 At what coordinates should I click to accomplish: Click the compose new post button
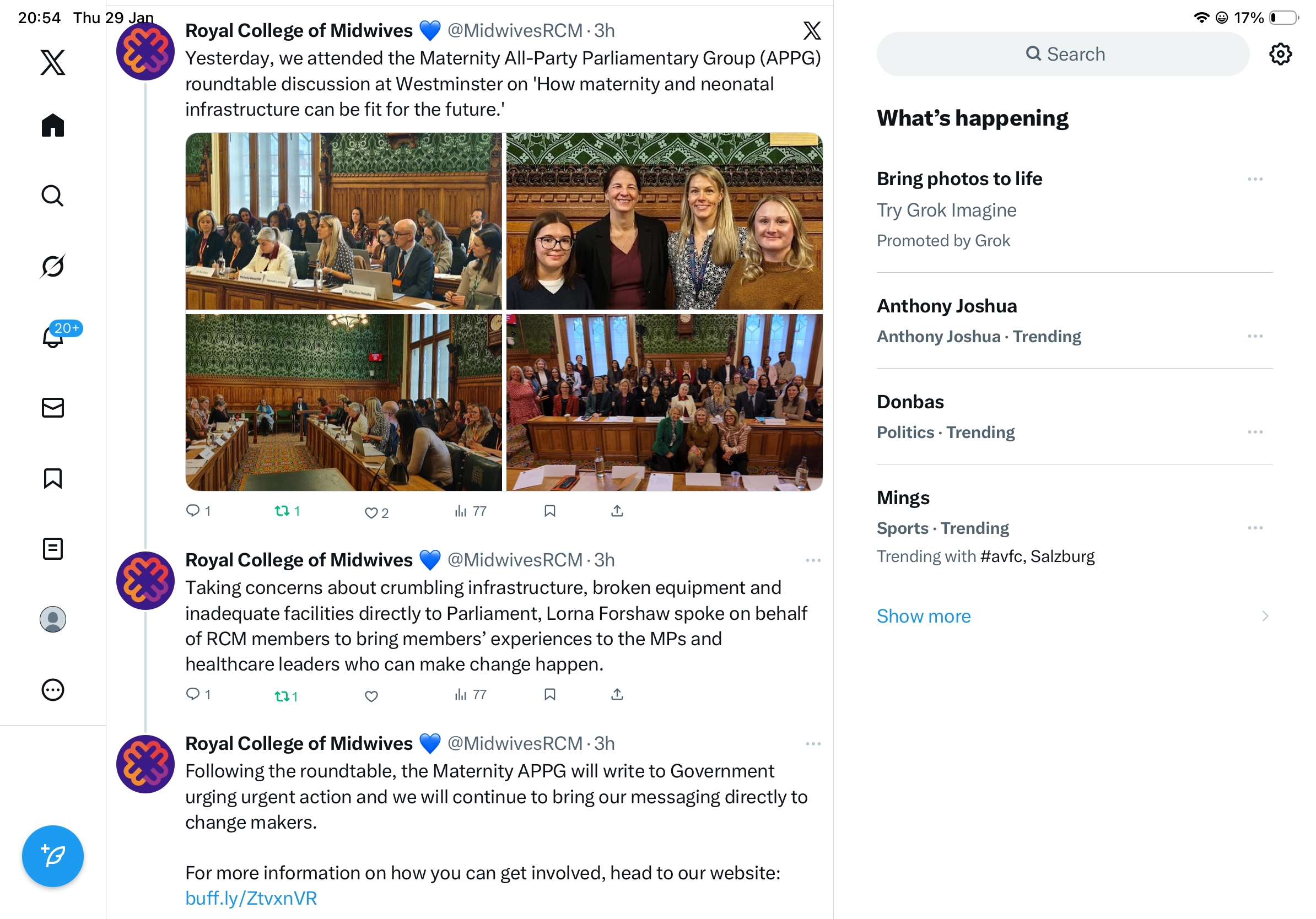(53, 856)
